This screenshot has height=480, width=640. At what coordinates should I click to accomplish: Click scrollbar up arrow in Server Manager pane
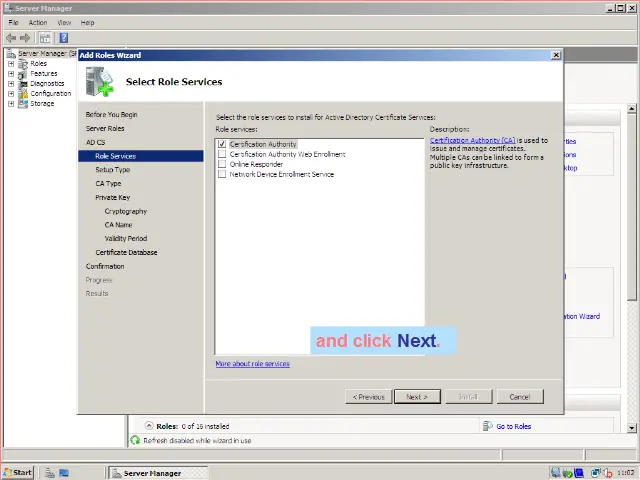click(x=631, y=109)
